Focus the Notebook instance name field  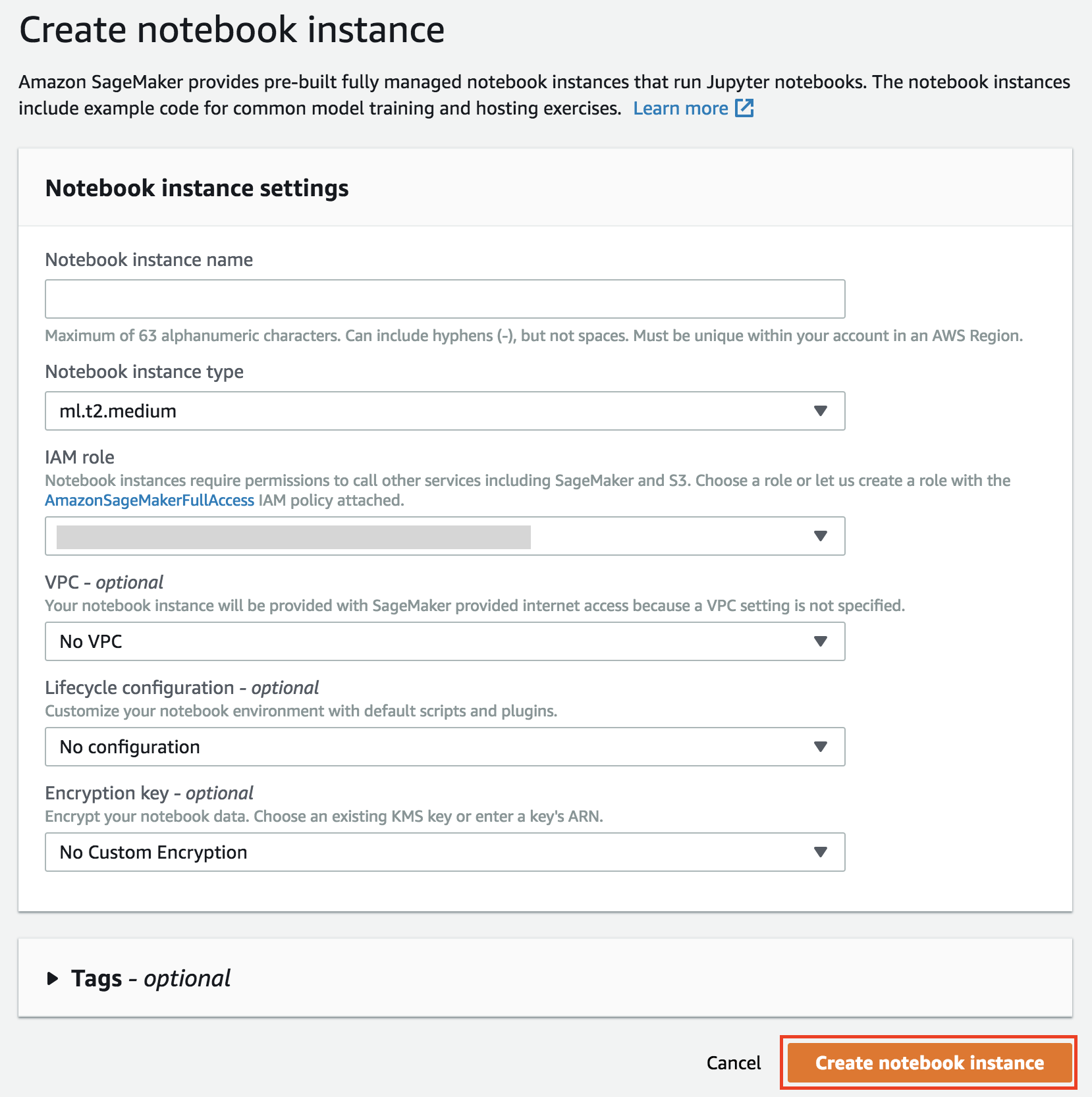pos(445,299)
